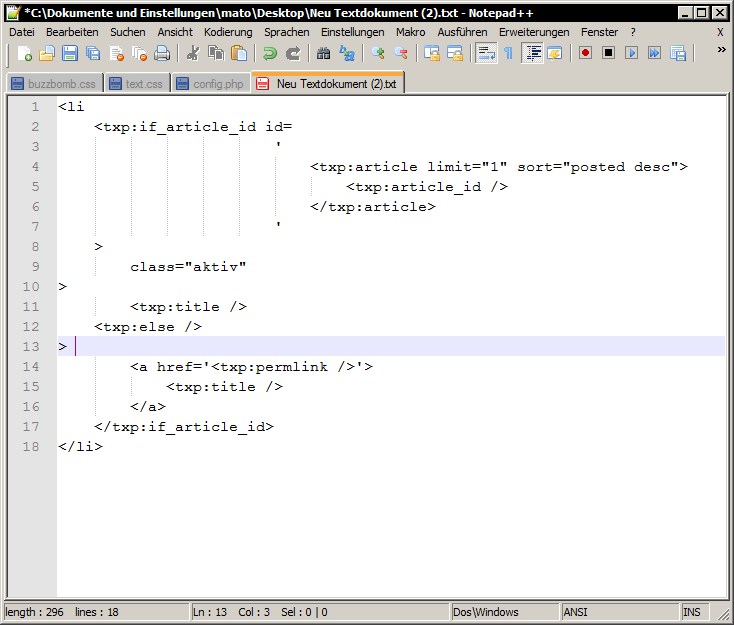Click the closing </li> tag on line 18
Image resolution: width=734 pixels, height=625 pixels.
80,447
